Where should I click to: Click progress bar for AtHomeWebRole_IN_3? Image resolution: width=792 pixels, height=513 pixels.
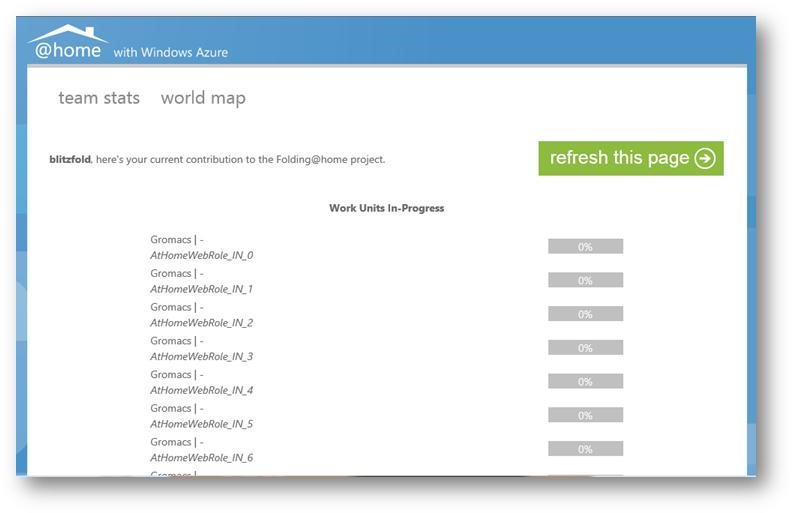(x=585, y=348)
